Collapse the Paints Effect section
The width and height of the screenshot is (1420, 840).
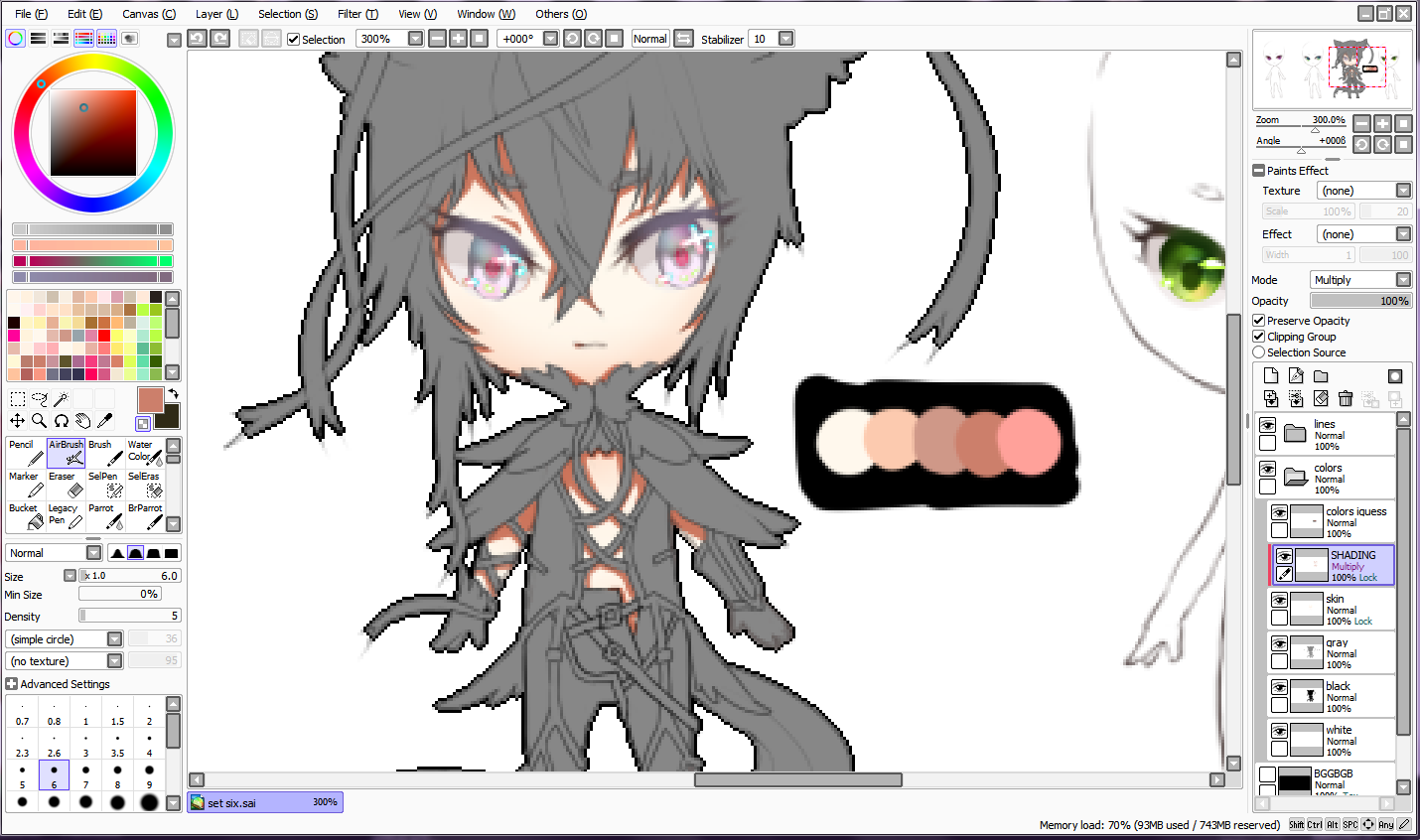1259,171
